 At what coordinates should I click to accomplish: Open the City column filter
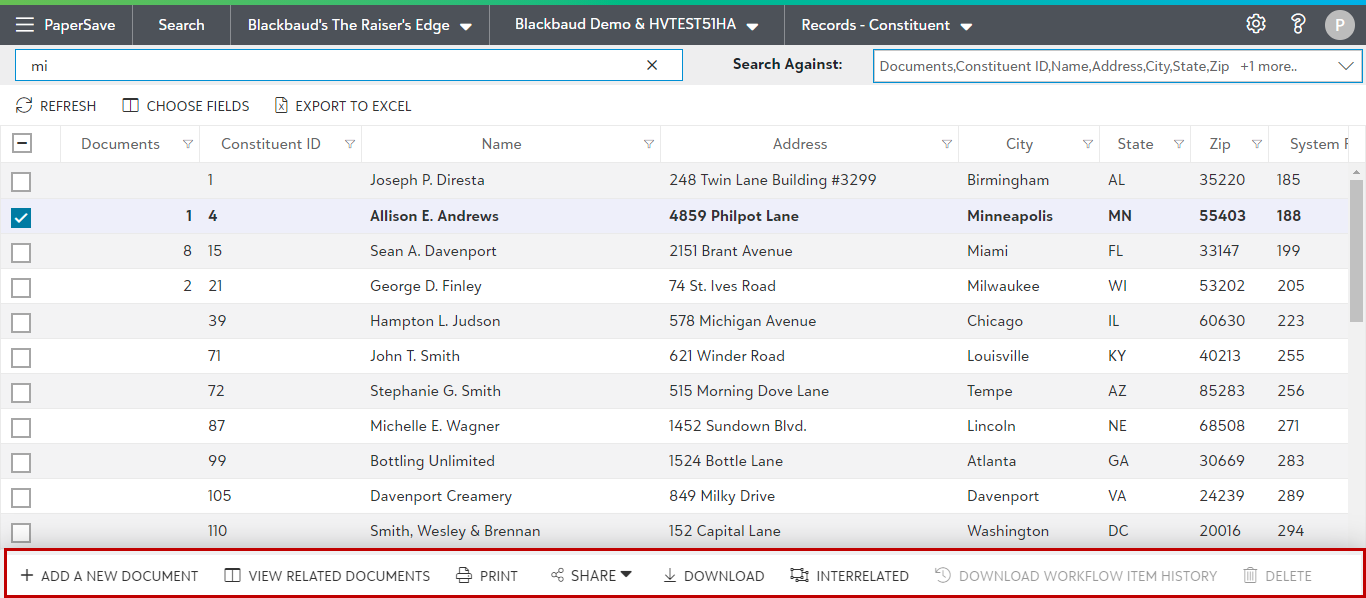coord(1087,144)
